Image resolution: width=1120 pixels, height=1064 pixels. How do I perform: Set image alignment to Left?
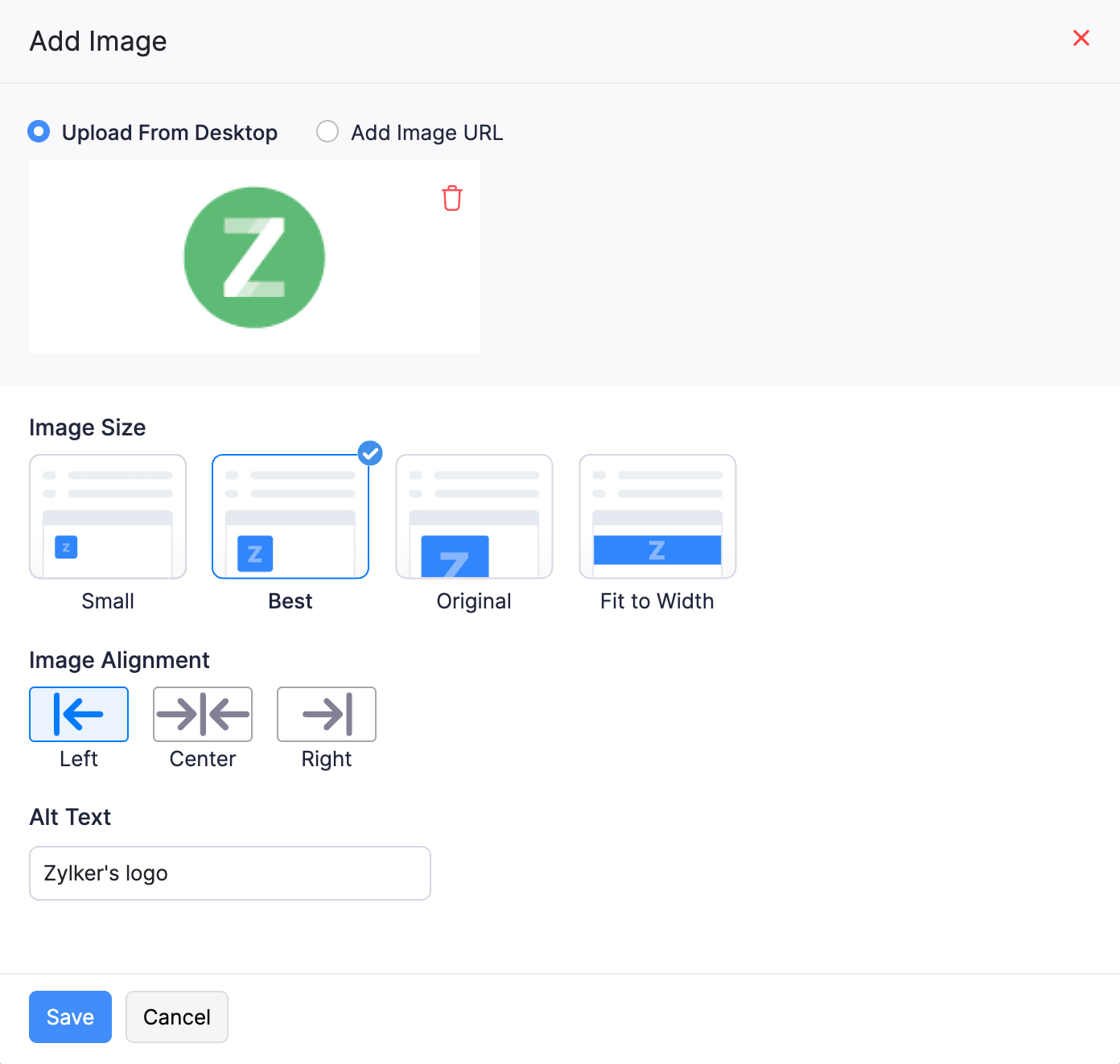pos(78,714)
